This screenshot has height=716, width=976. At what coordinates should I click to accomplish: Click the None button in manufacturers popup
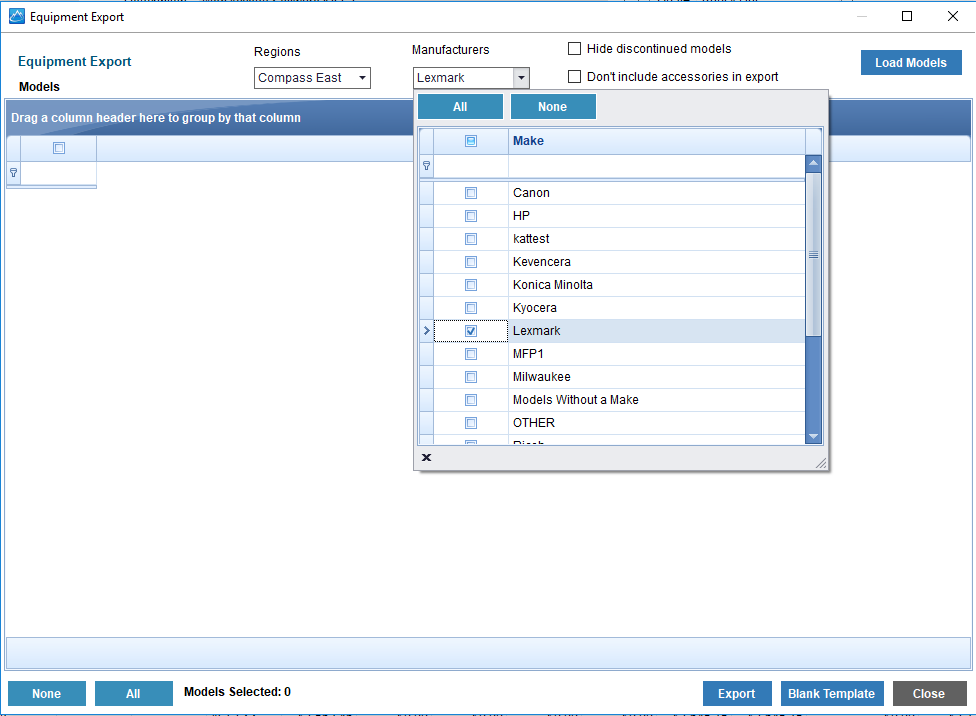click(x=553, y=106)
